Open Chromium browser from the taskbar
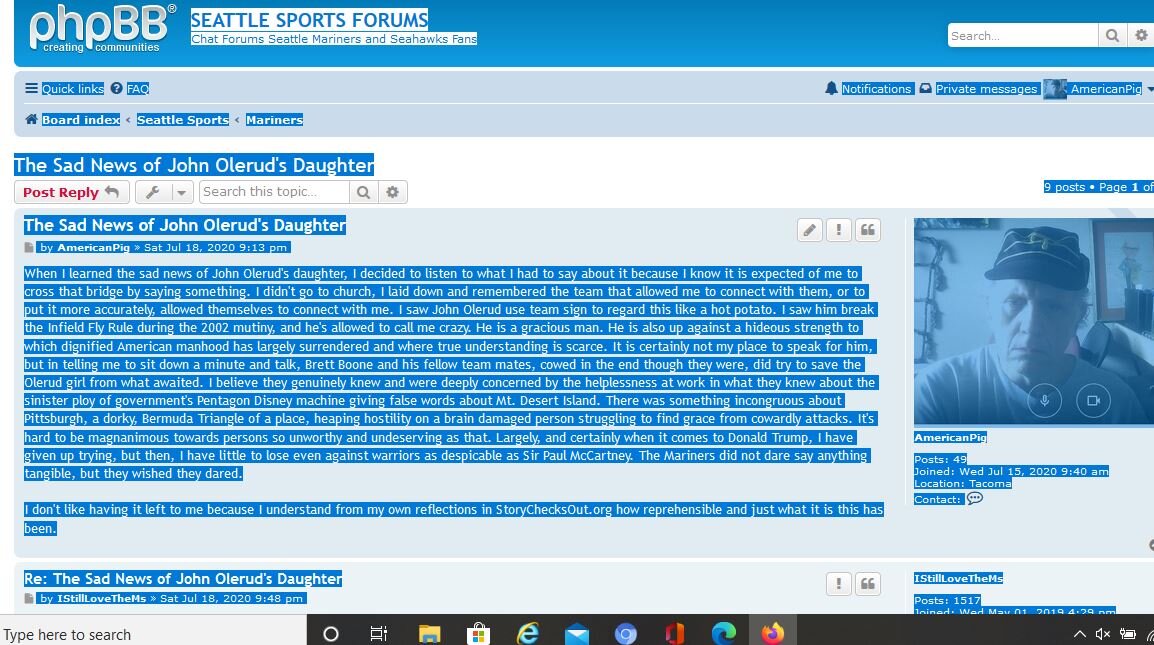This screenshot has height=645, width=1154. (x=626, y=633)
